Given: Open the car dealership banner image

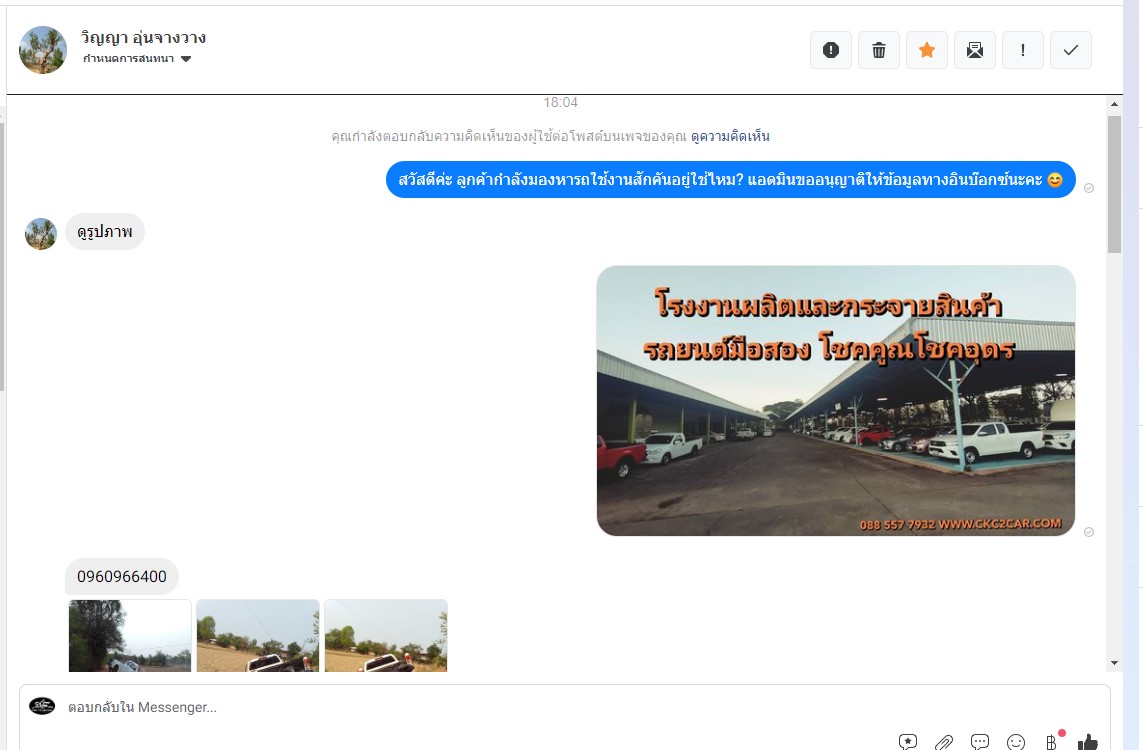Looking at the screenshot, I should pos(835,401).
